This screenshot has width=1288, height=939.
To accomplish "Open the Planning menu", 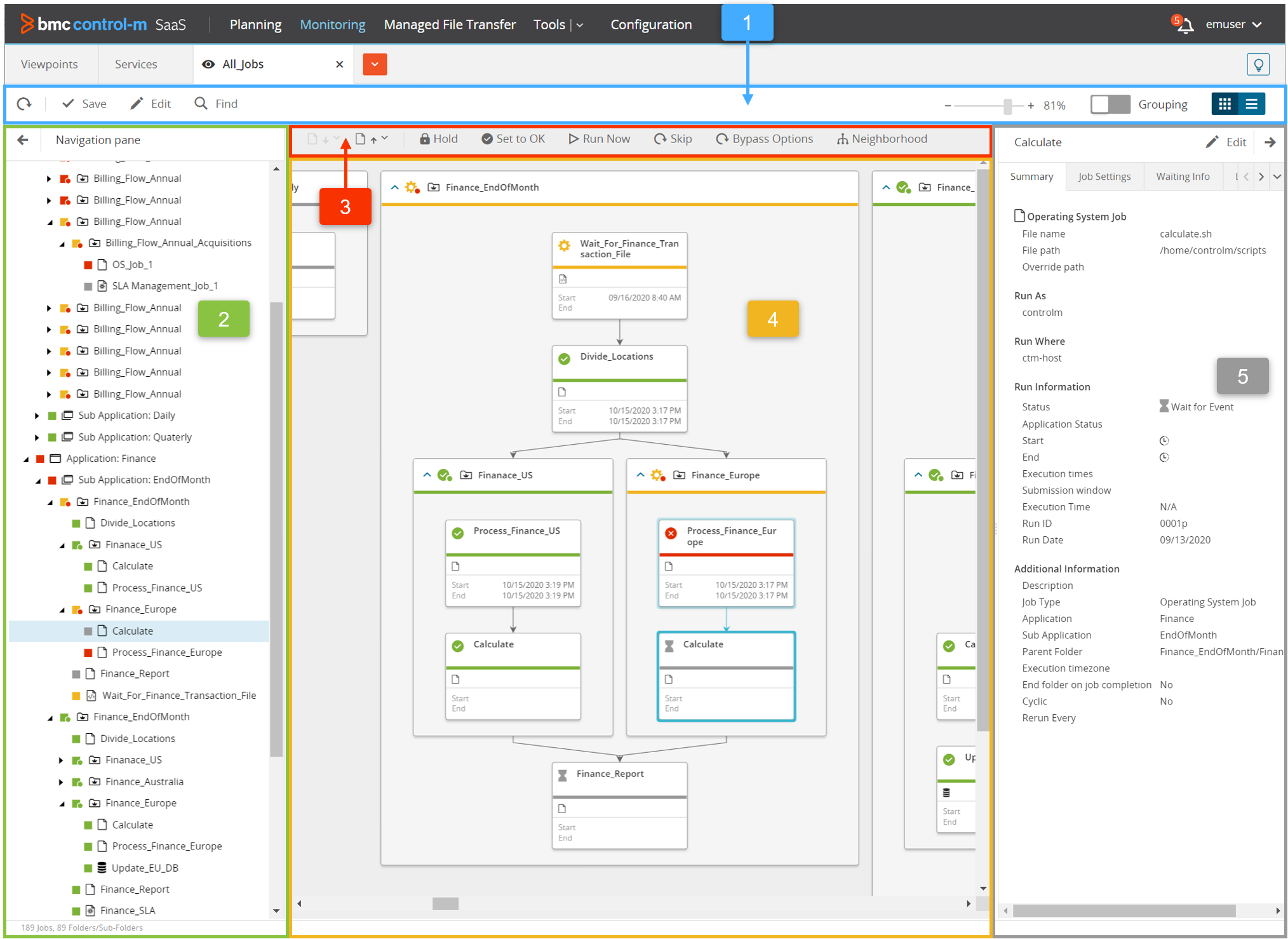I will 255,25.
